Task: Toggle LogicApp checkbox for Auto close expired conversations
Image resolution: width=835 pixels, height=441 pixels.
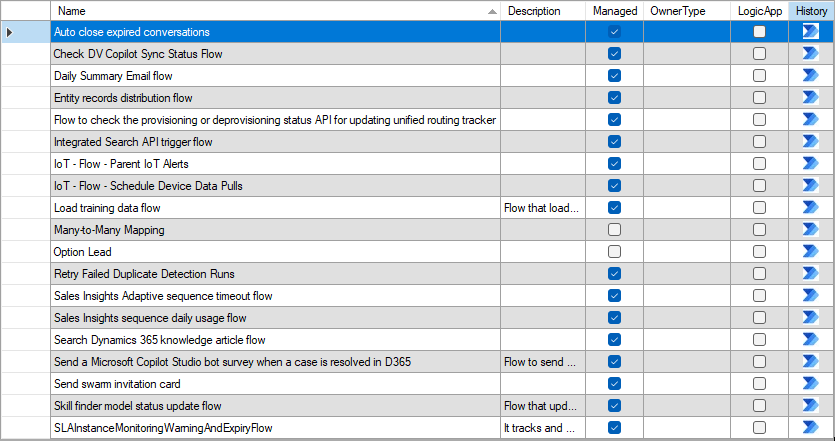Action: [x=759, y=32]
